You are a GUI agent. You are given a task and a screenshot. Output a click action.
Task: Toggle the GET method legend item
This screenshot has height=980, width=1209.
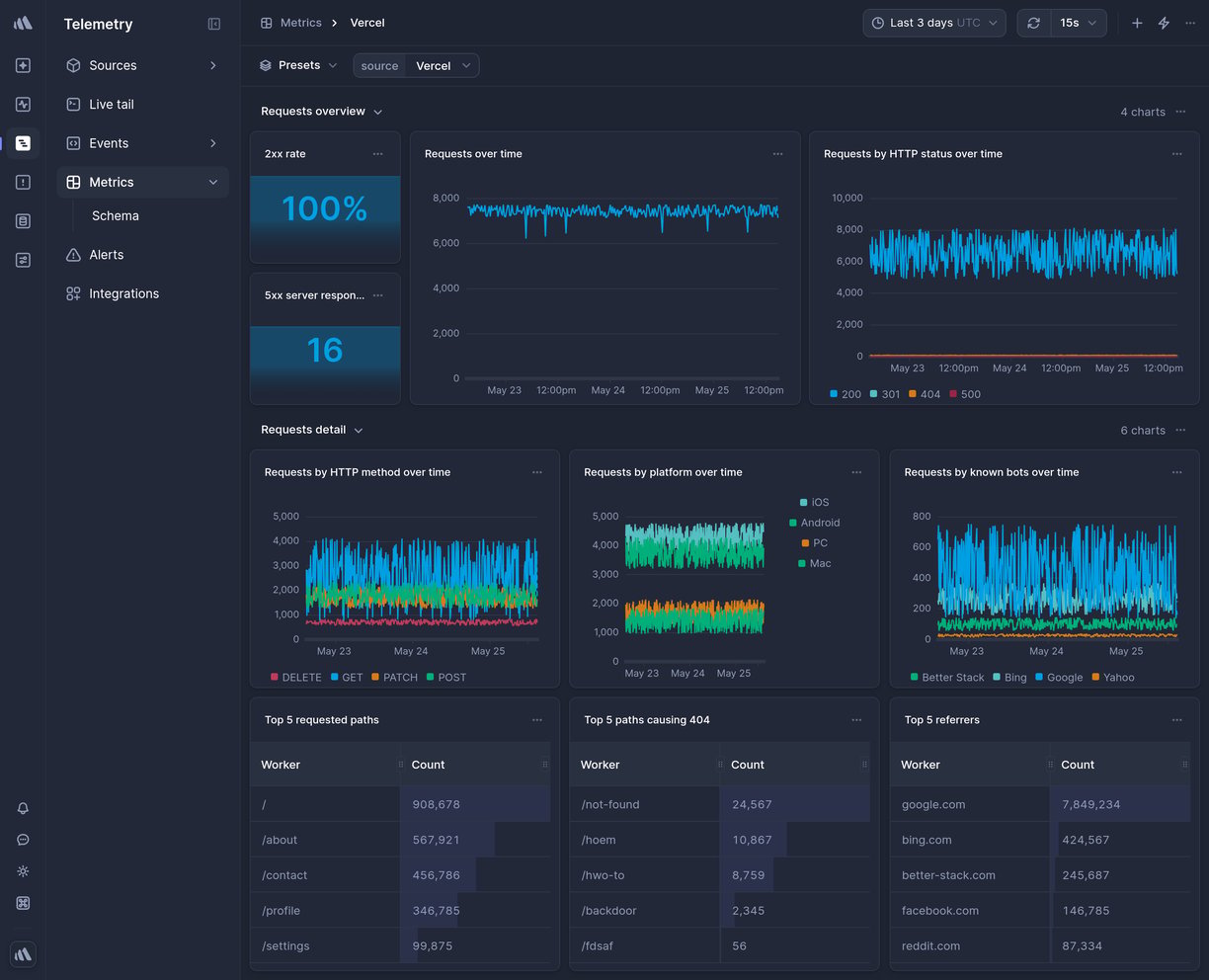tap(347, 678)
